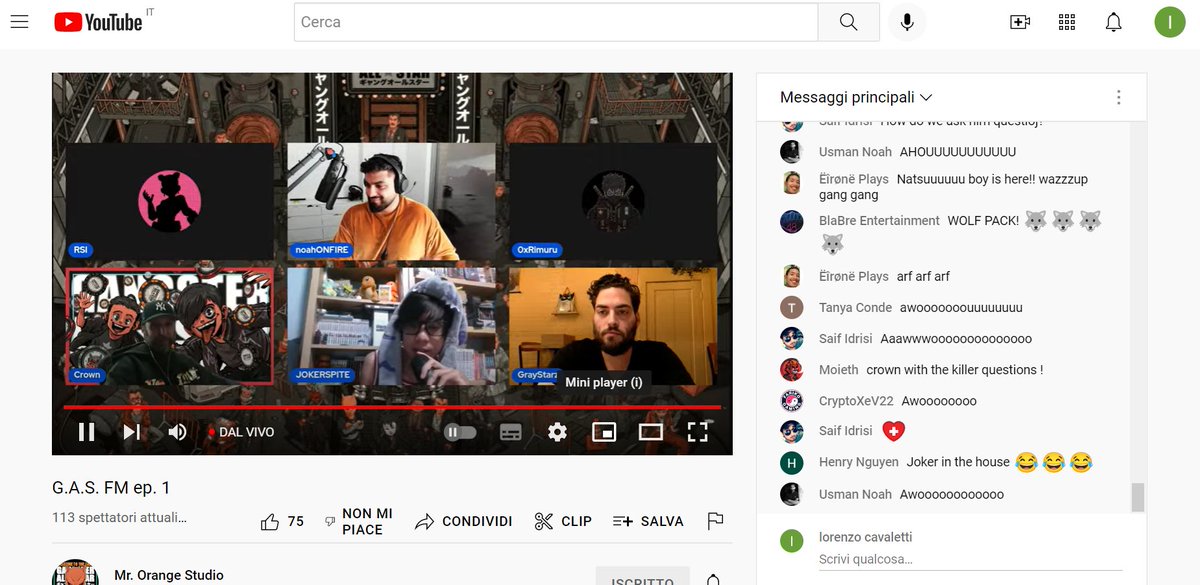The image size is (1200, 585).
Task: Pause the live video
Action: pos(87,432)
